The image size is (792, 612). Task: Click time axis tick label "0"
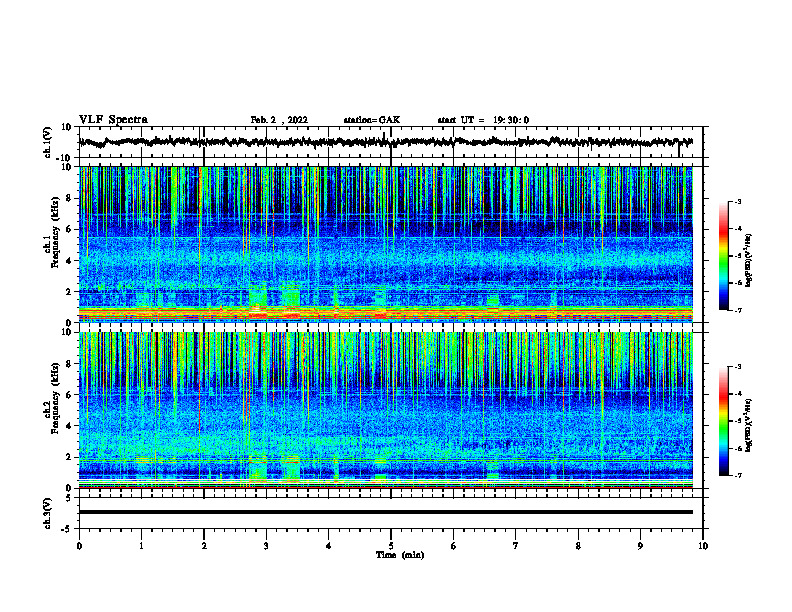click(79, 546)
